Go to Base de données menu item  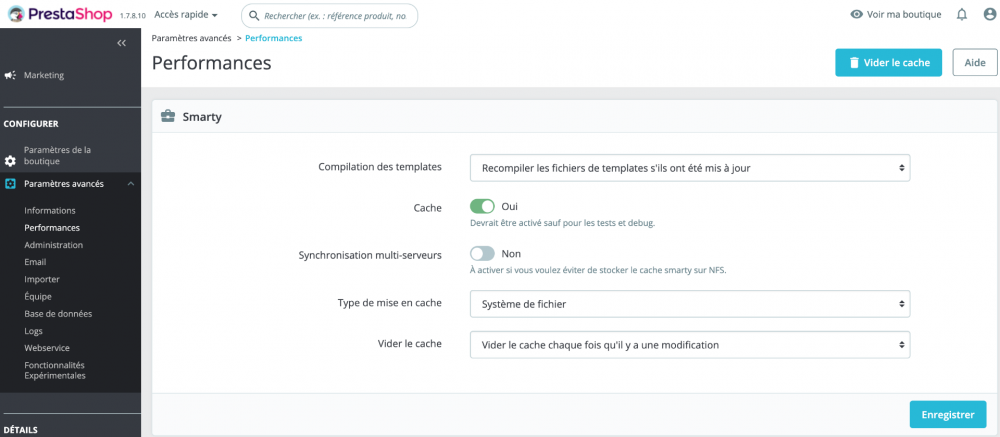coord(58,313)
